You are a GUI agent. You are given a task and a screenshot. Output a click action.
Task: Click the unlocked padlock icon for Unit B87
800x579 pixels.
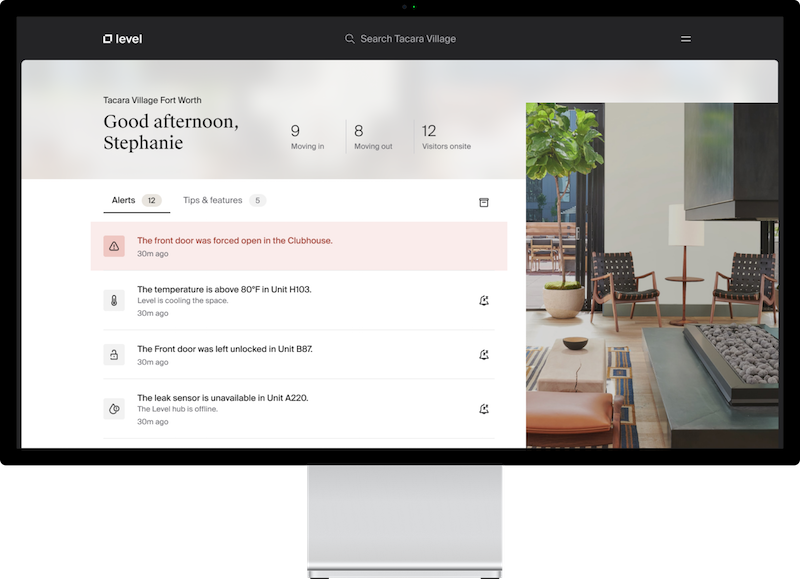[114, 355]
